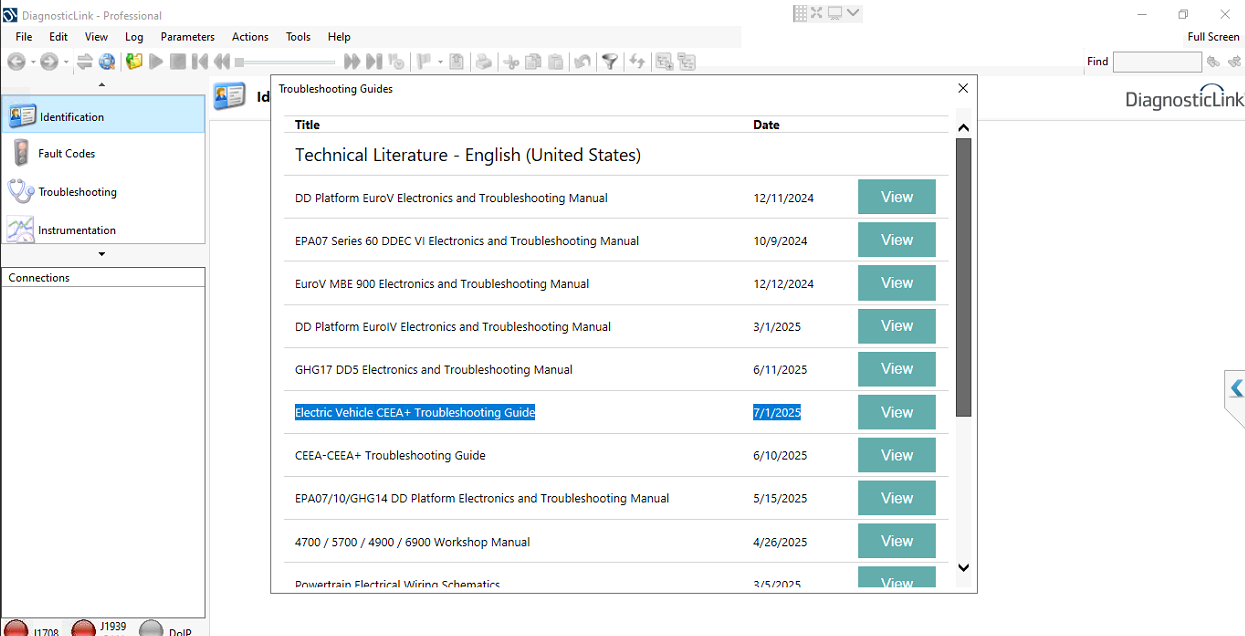The width and height of the screenshot is (1245, 636).
Task: View the GHG17 DD5 Troubleshooting Manual
Action: click(x=896, y=369)
